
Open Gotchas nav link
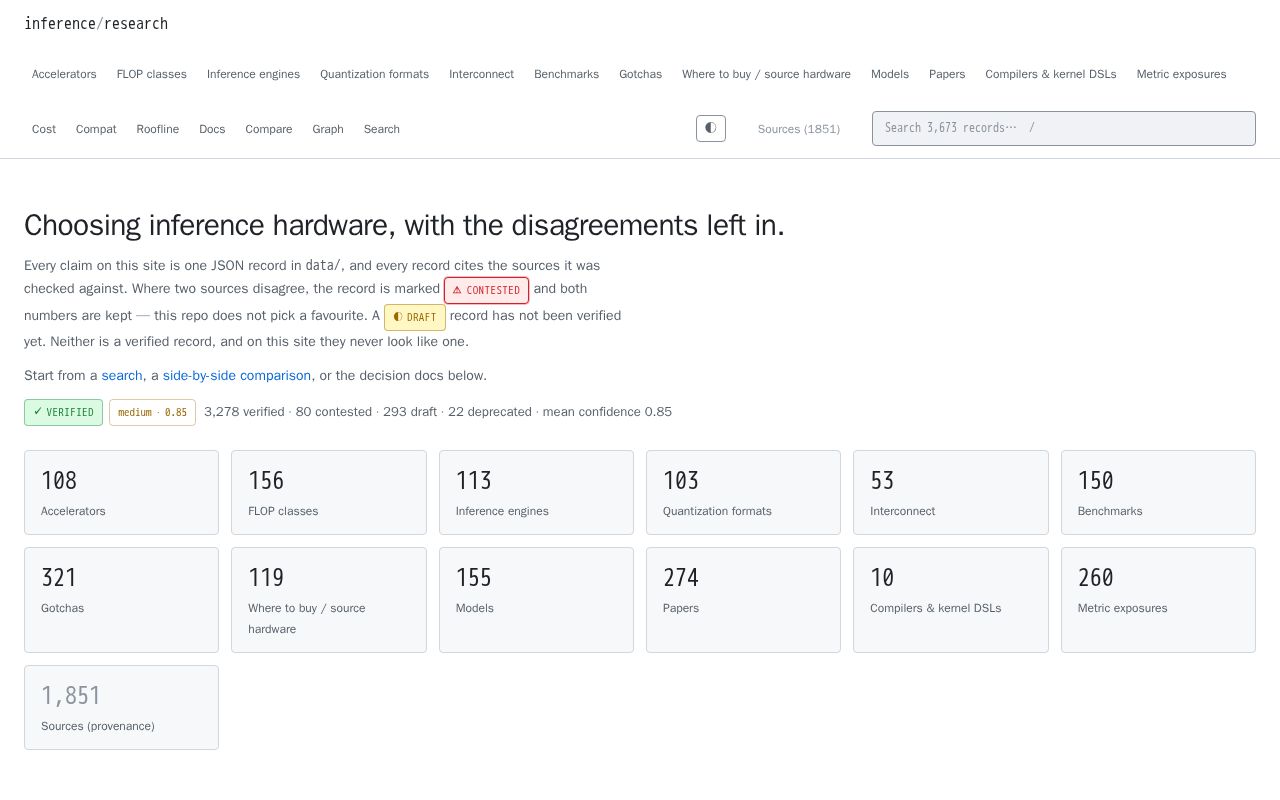coord(640,74)
